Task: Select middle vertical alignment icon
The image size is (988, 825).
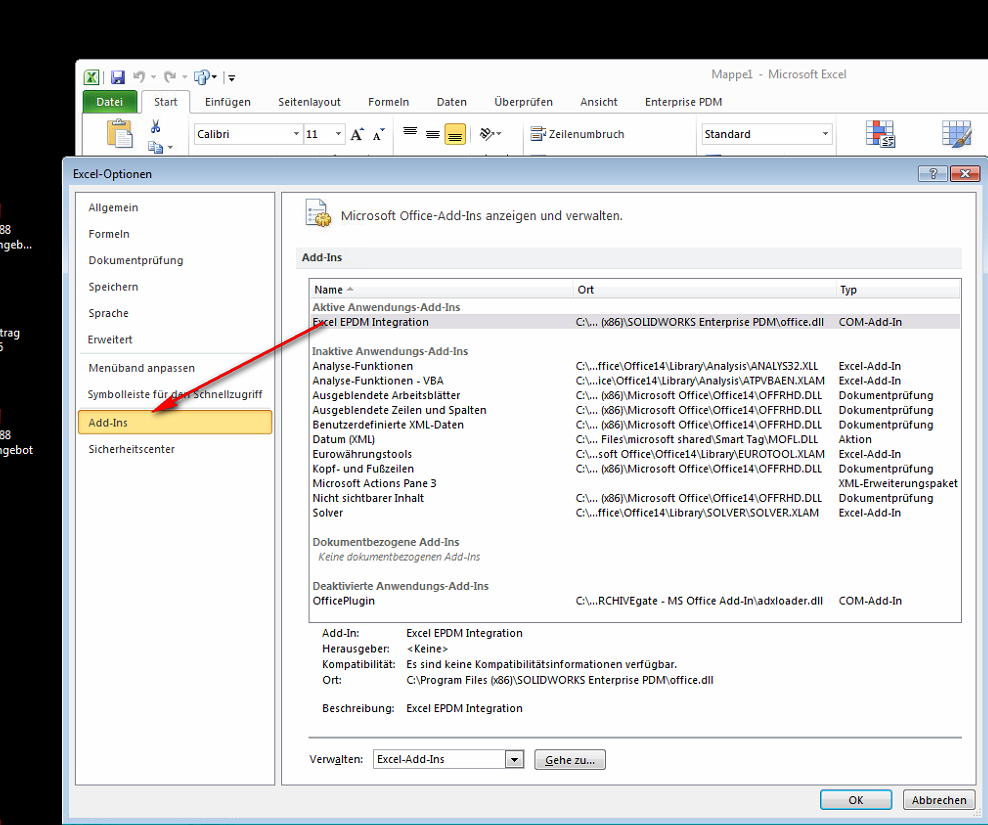Action: click(432, 134)
